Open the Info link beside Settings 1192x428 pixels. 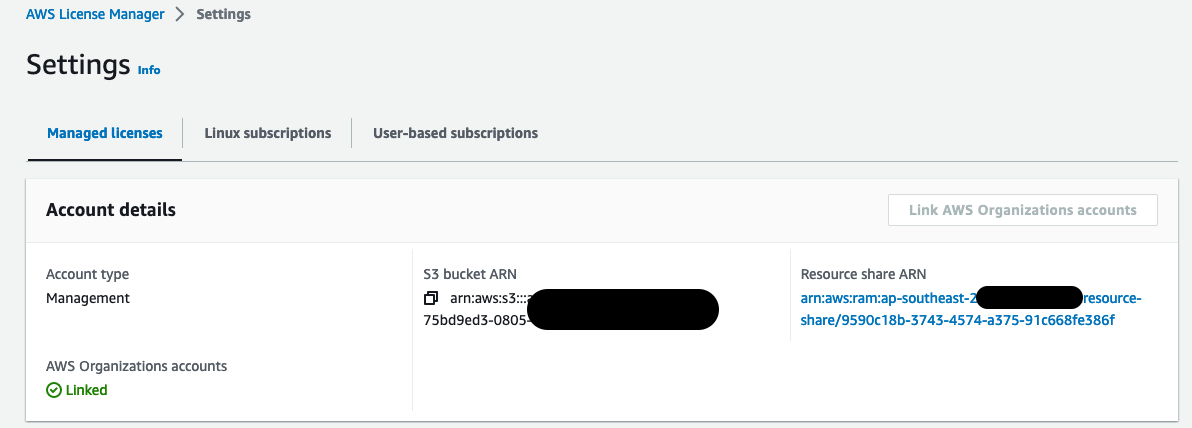149,70
